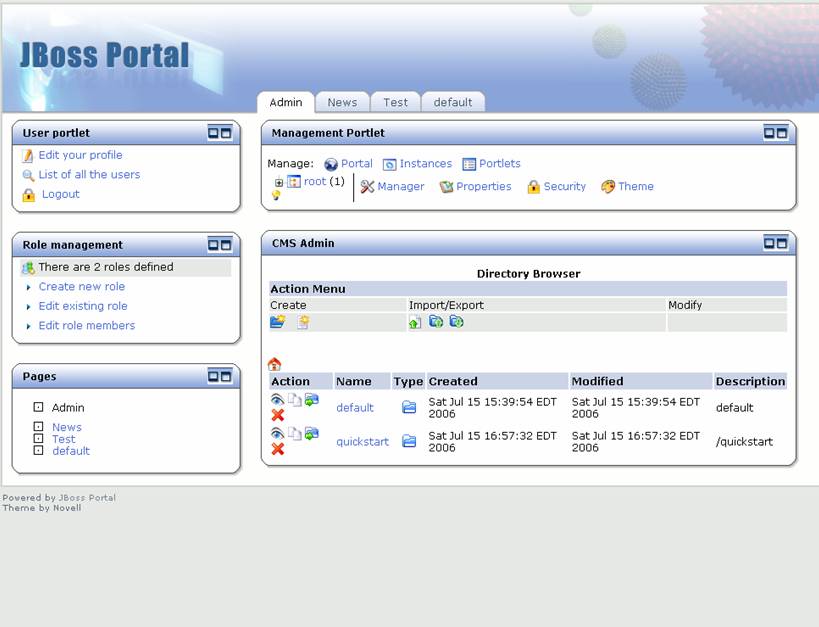The width and height of the screenshot is (819, 627).
Task: Click the import archive folder icon with up arrow
Action: pos(436,321)
